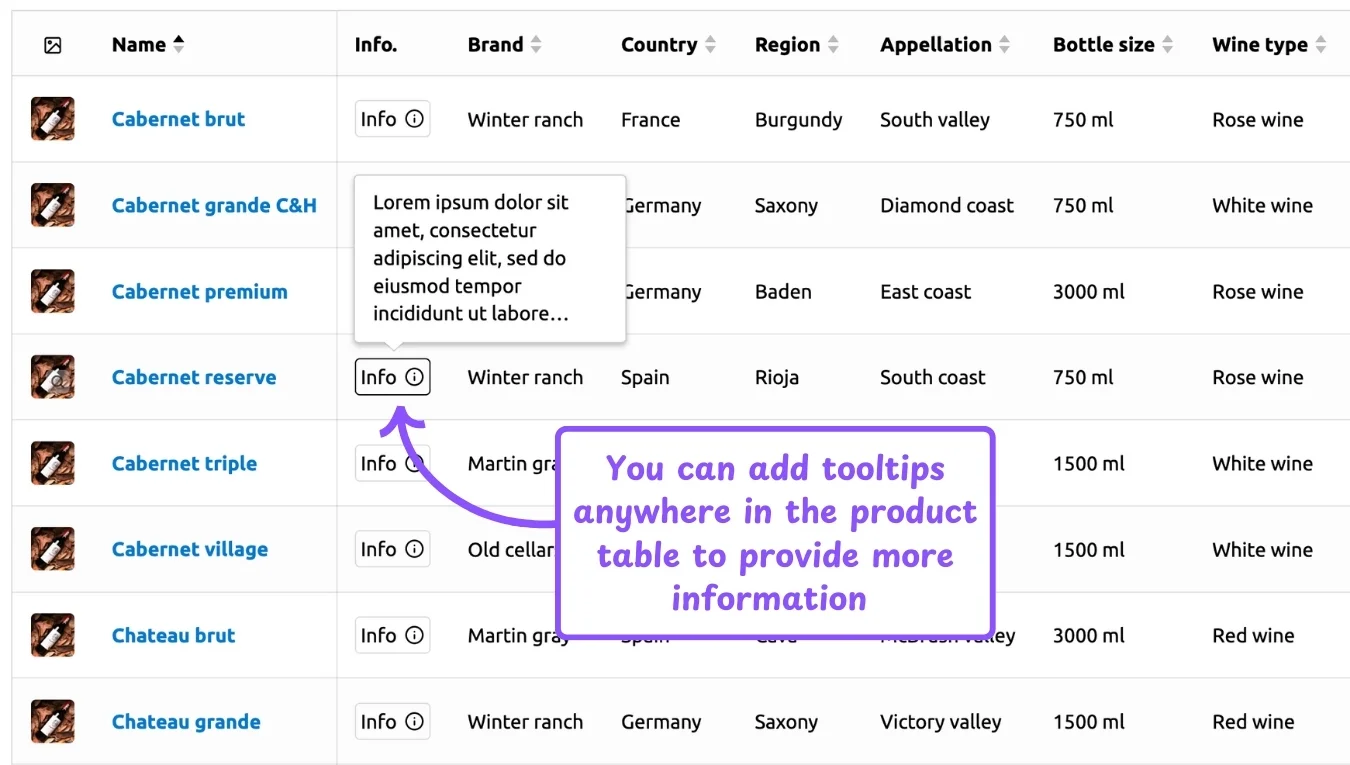Sort table by Wine type column
The height and width of the screenshot is (765, 1350).
click(1269, 45)
